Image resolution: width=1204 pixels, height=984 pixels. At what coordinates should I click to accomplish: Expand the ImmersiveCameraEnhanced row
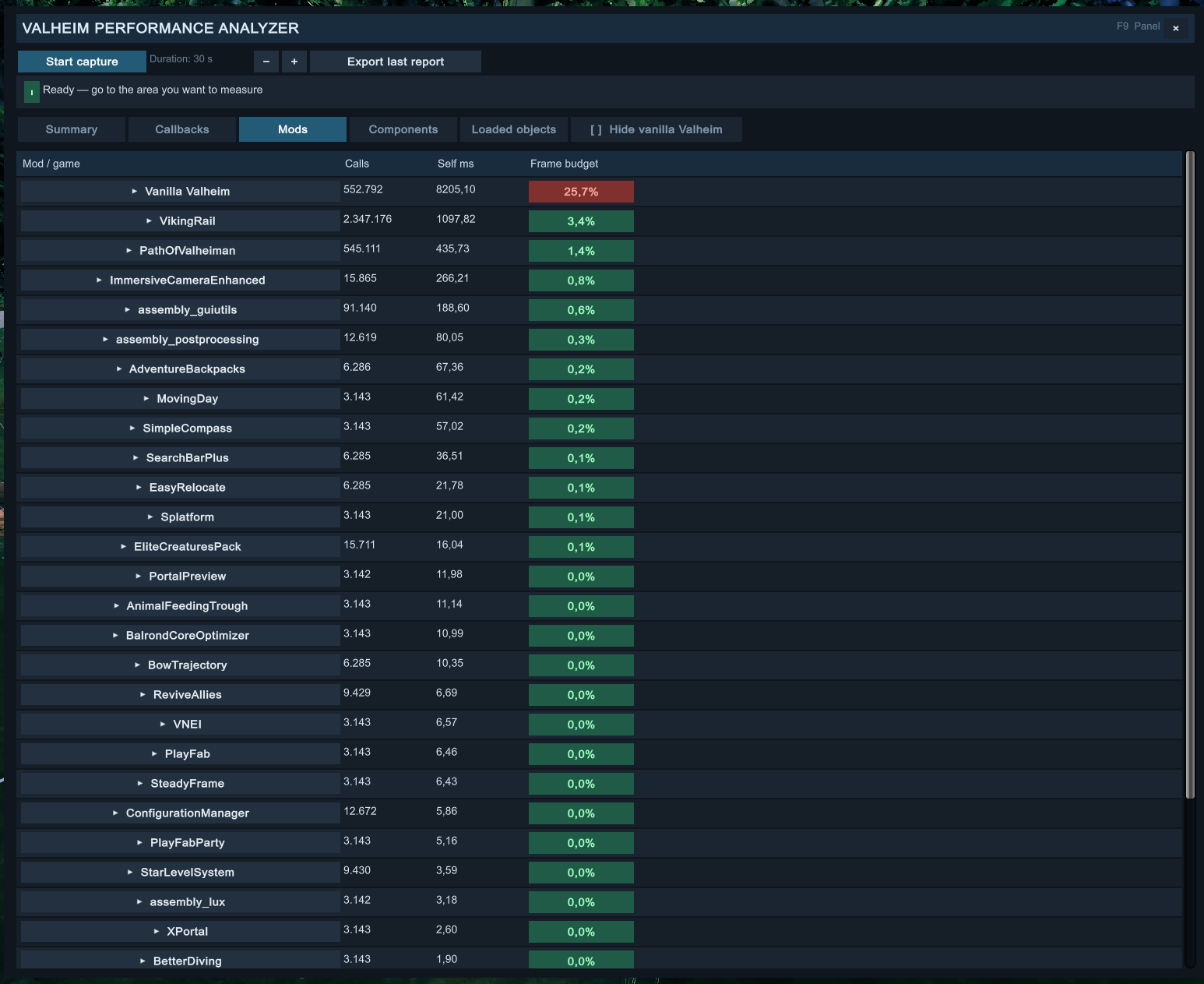click(181, 280)
